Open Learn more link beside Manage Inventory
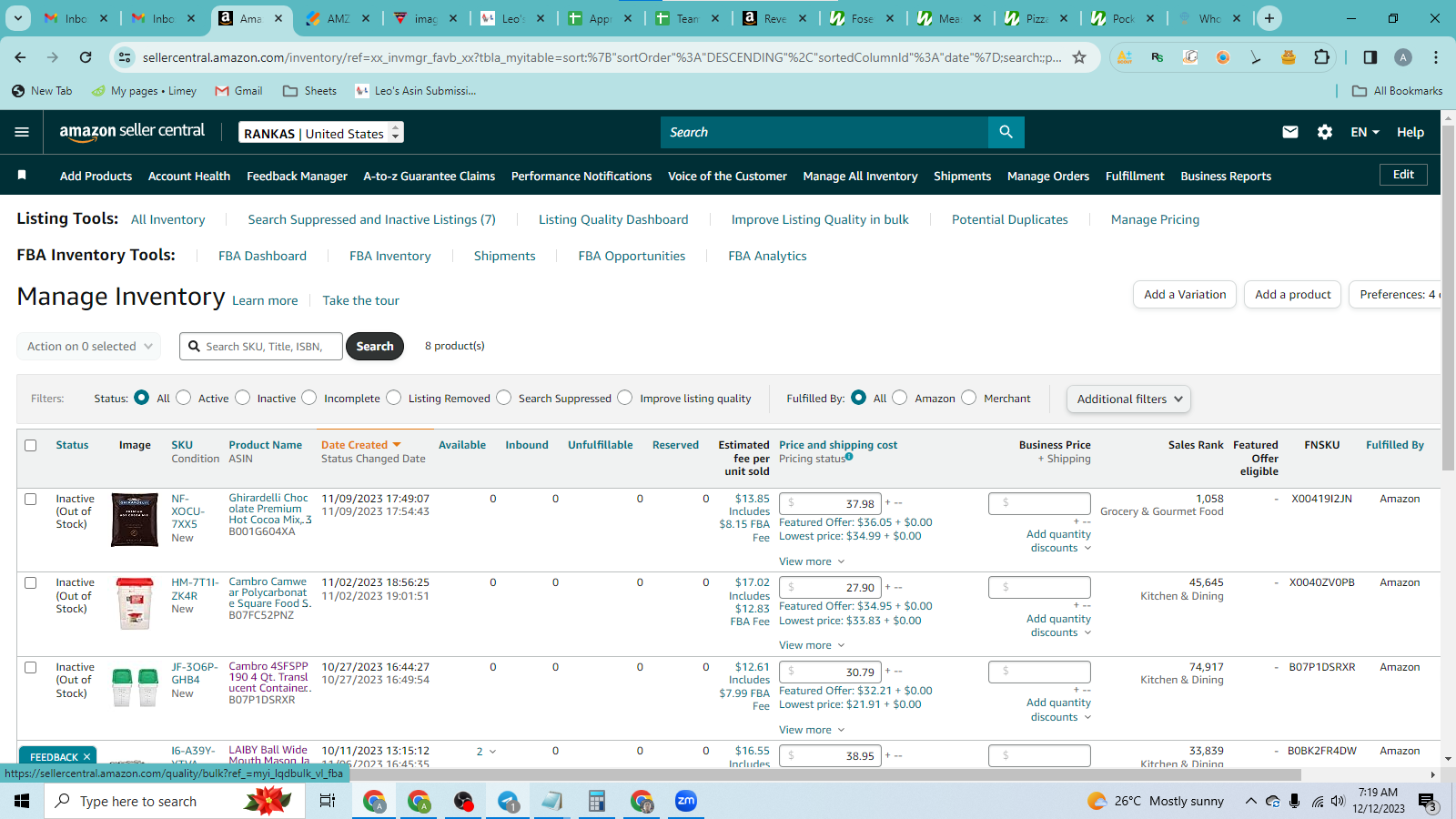 tap(265, 300)
